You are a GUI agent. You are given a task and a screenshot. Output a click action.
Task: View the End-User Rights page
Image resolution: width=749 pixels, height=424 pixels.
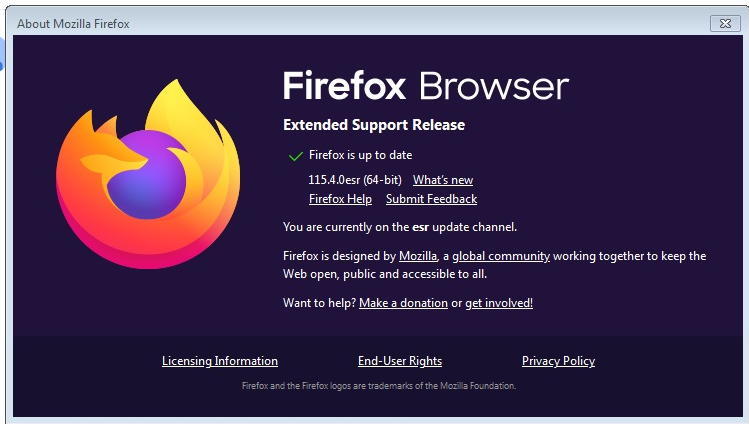tap(400, 361)
